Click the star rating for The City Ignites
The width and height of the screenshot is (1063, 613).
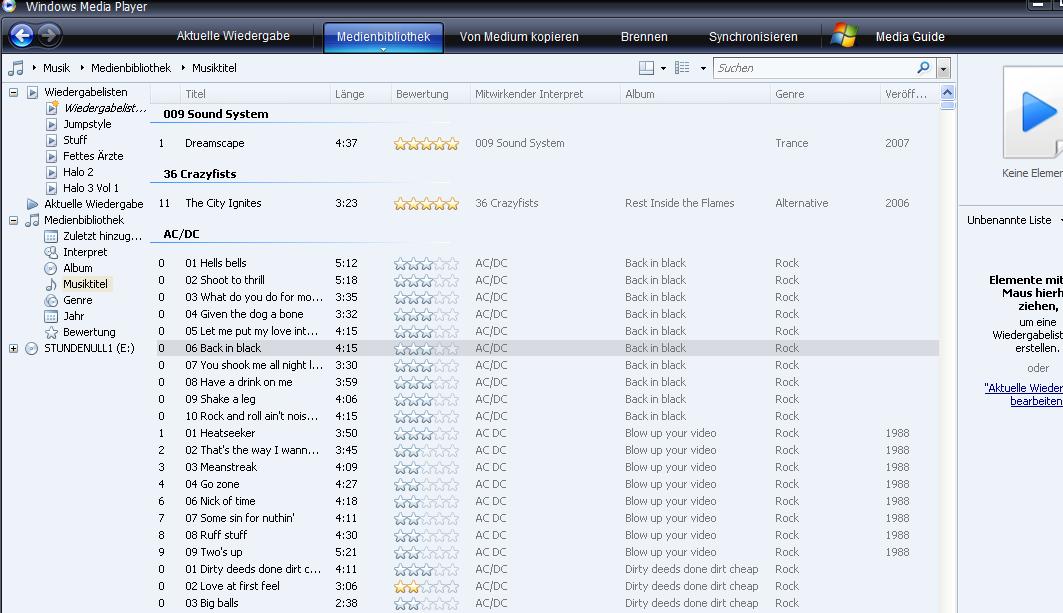426,203
